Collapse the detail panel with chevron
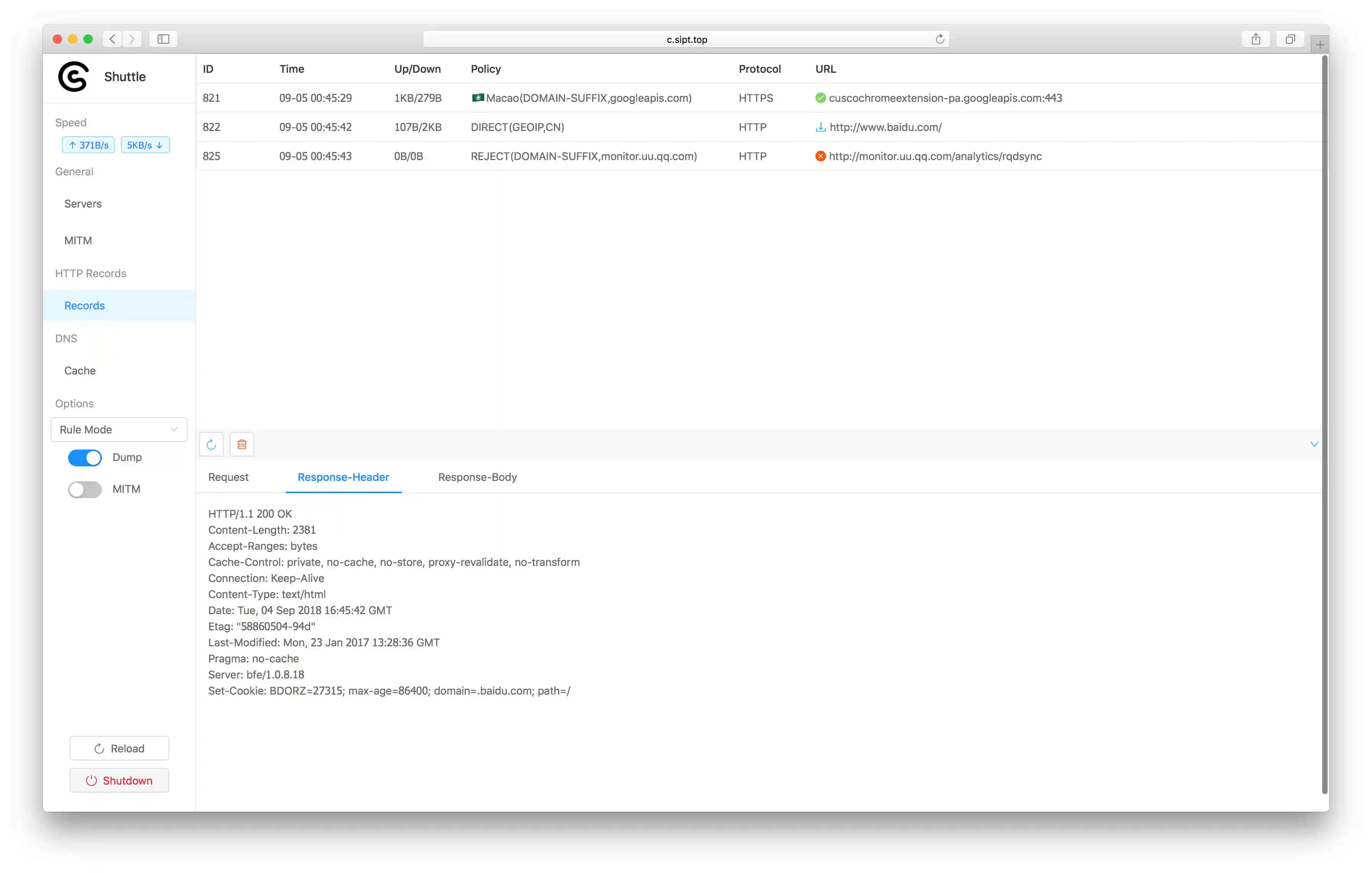Screen dimensions: 1372x873 (1314, 445)
